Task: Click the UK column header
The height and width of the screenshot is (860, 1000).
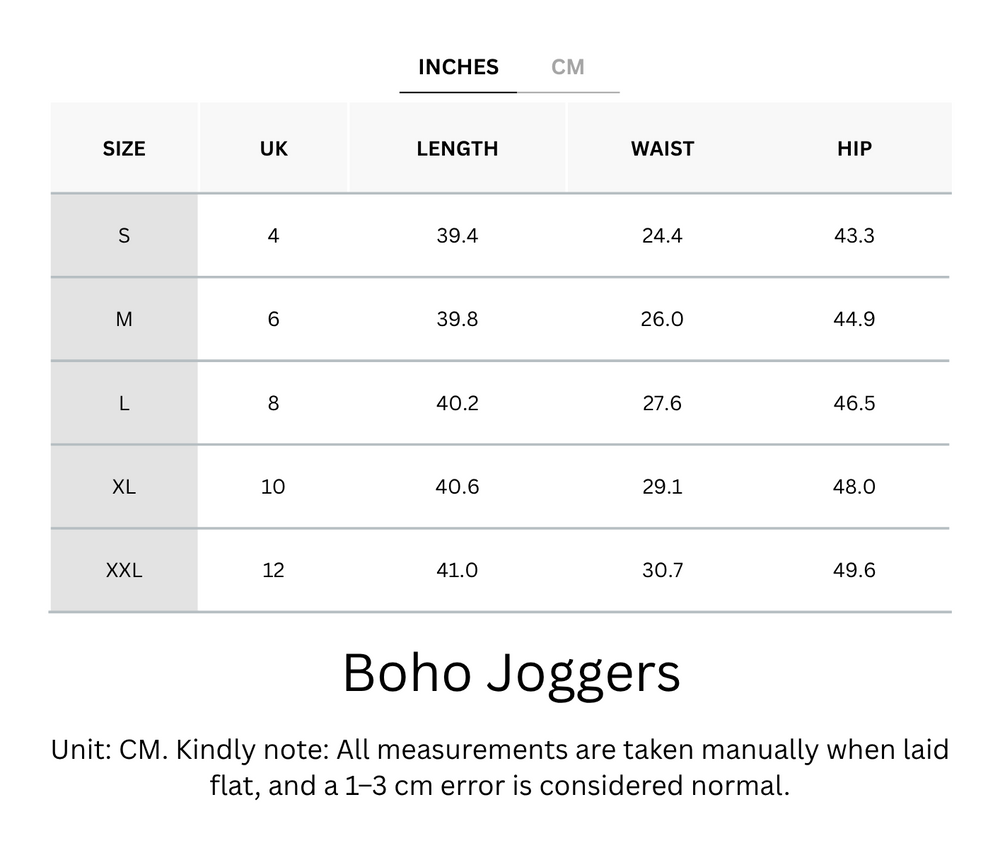Action: click(x=273, y=148)
